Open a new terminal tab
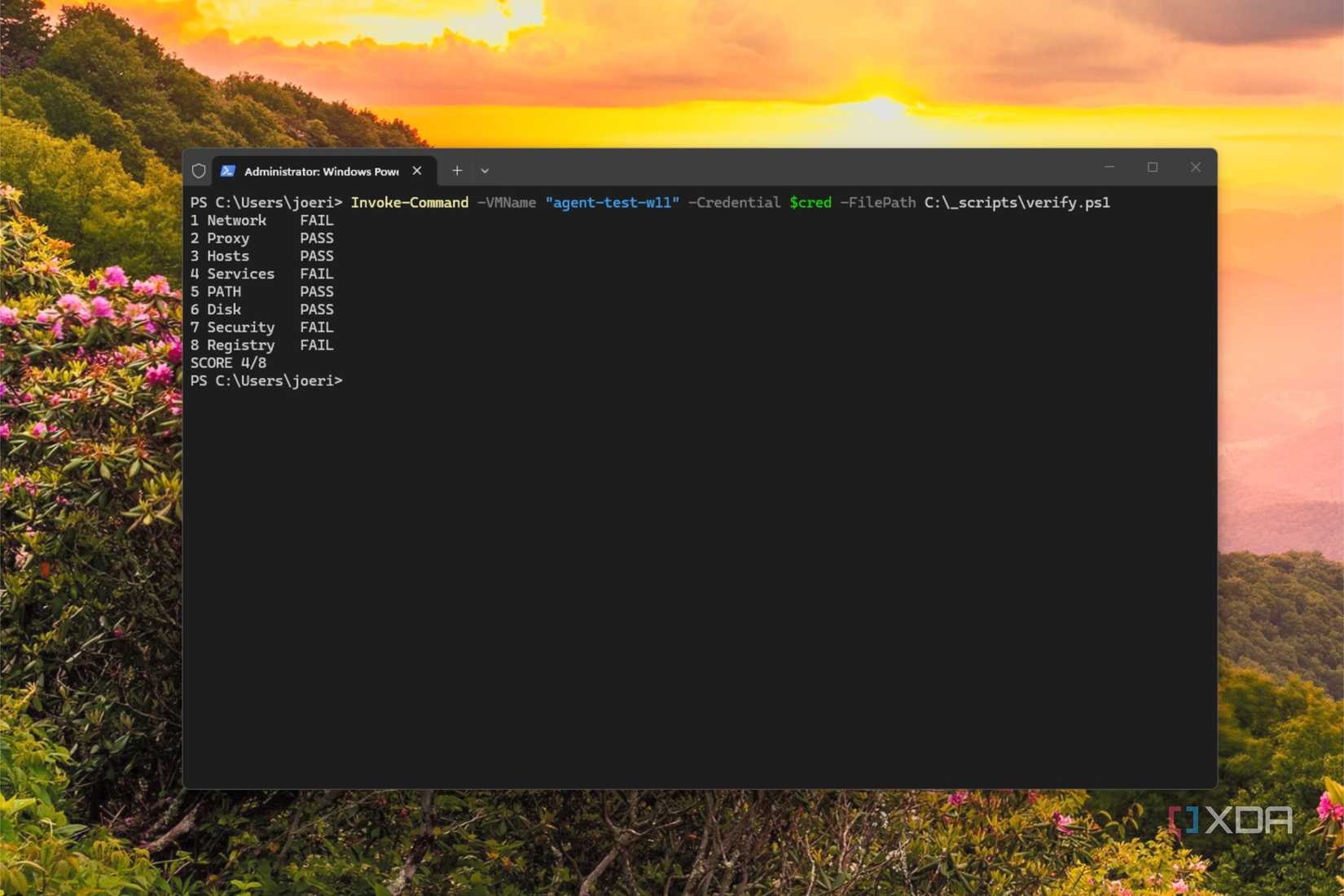1344x896 pixels. 457,171
